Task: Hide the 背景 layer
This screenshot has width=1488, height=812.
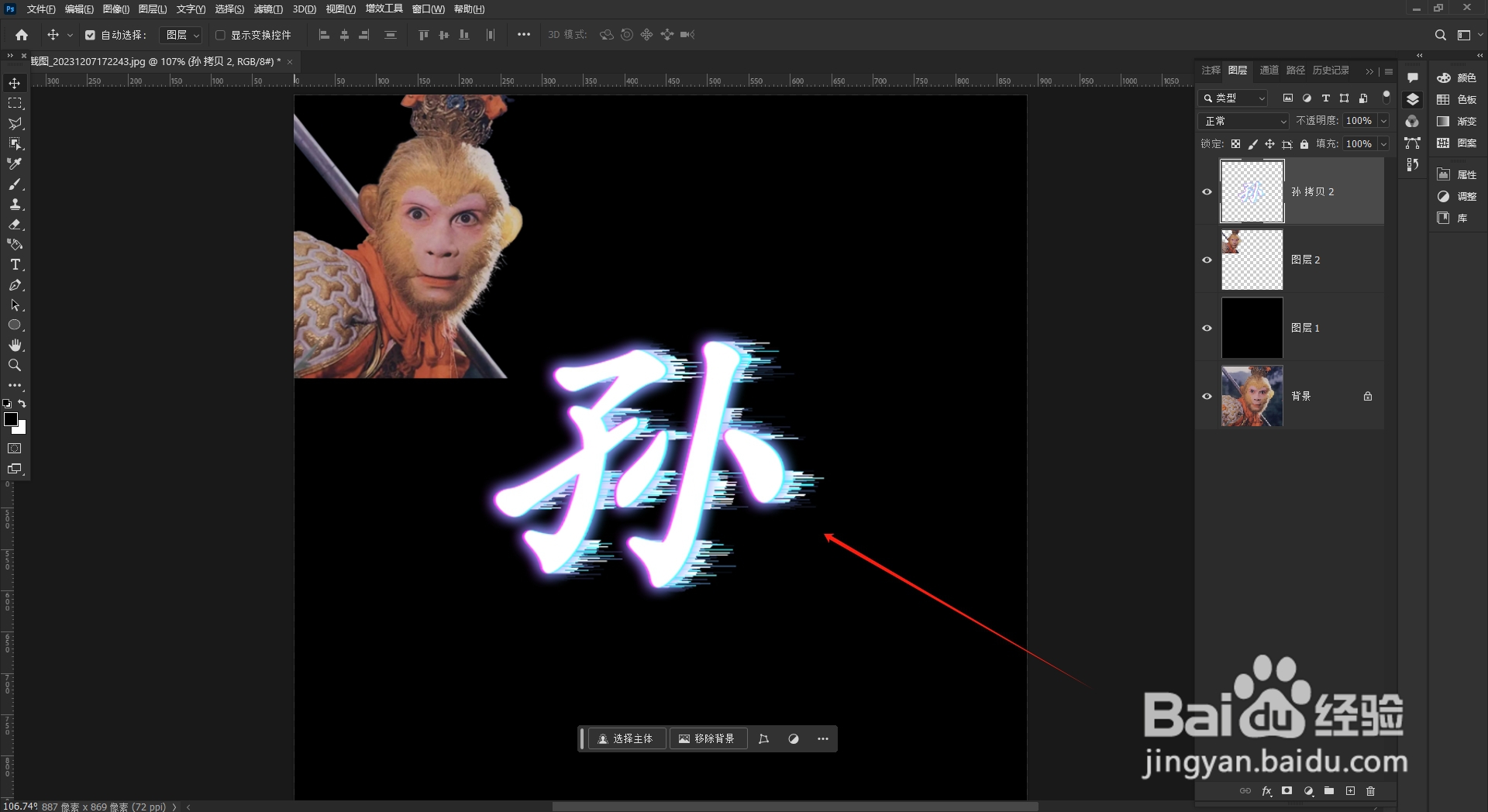Action: click(1207, 396)
